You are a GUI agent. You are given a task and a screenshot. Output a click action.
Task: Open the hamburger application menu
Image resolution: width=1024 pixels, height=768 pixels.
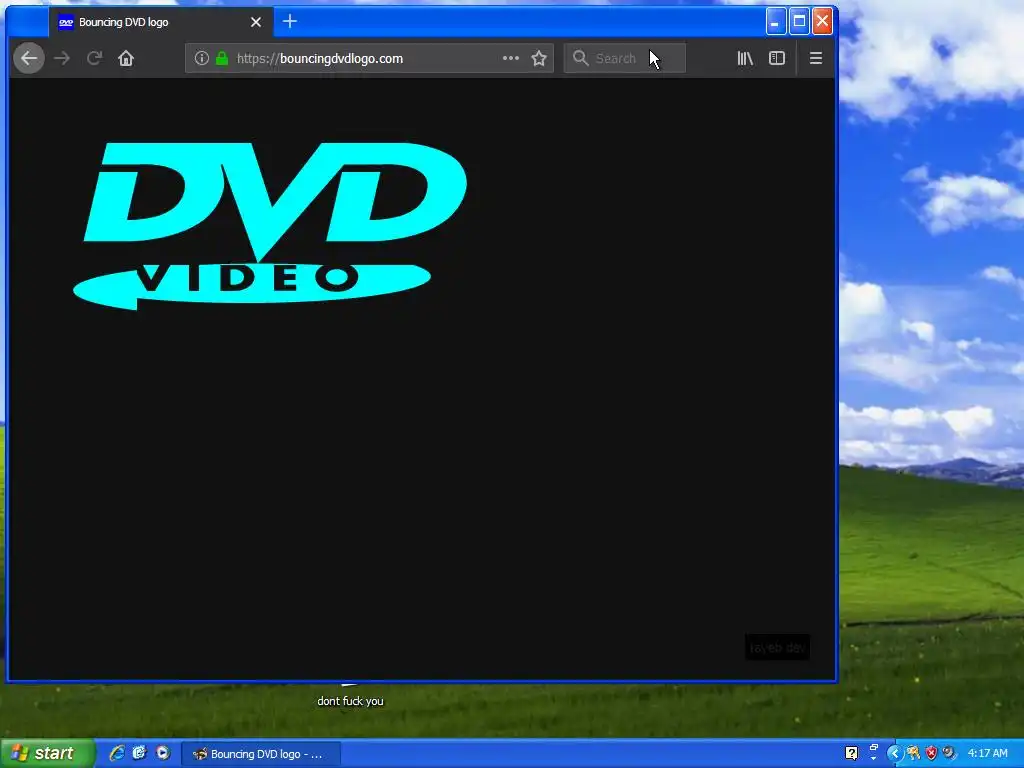coord(816,58)
